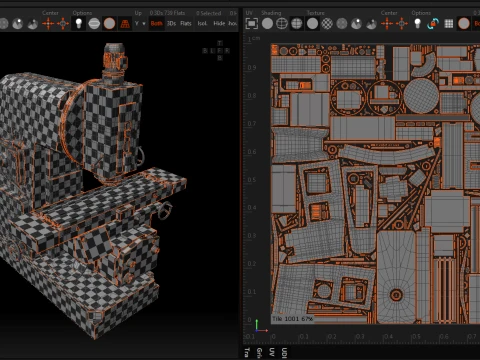Click the Hide button in 3D toolbar
The height and width of the screenshot is (360, 480).
coord(219,24)
